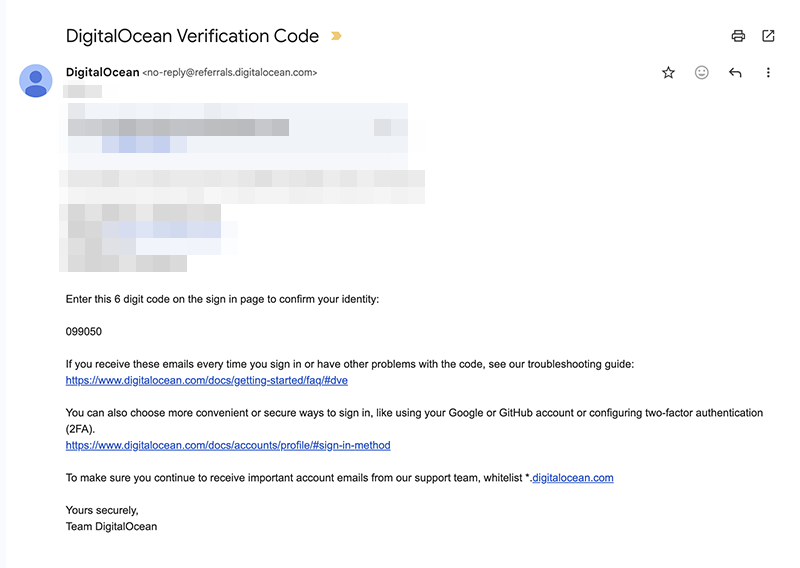
Task: Click the no-reply@referrals.digitalocean.com sender address
Action: pyautogui.click(x=230, y=73)
